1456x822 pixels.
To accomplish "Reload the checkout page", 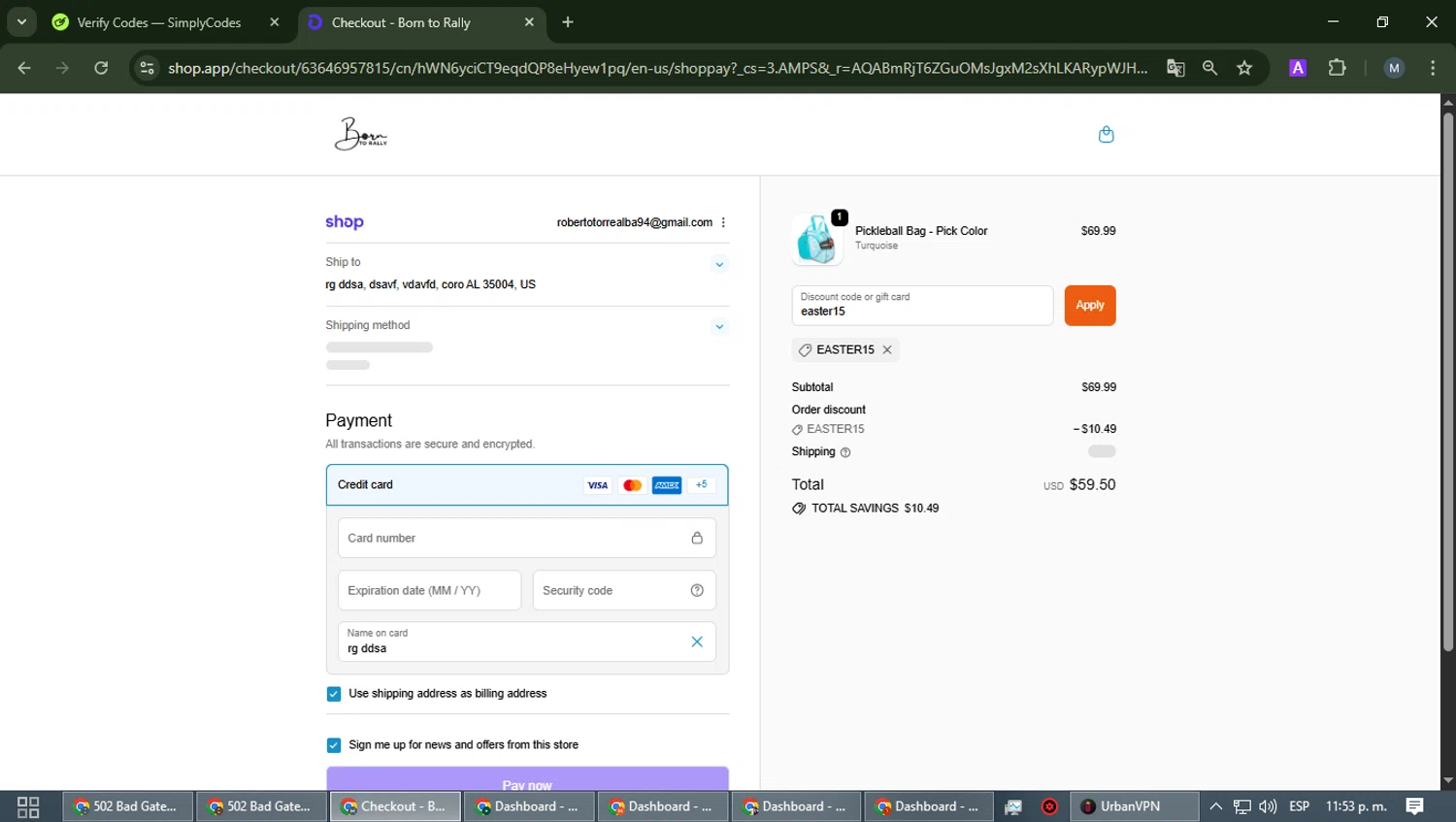I will [101, 68].
